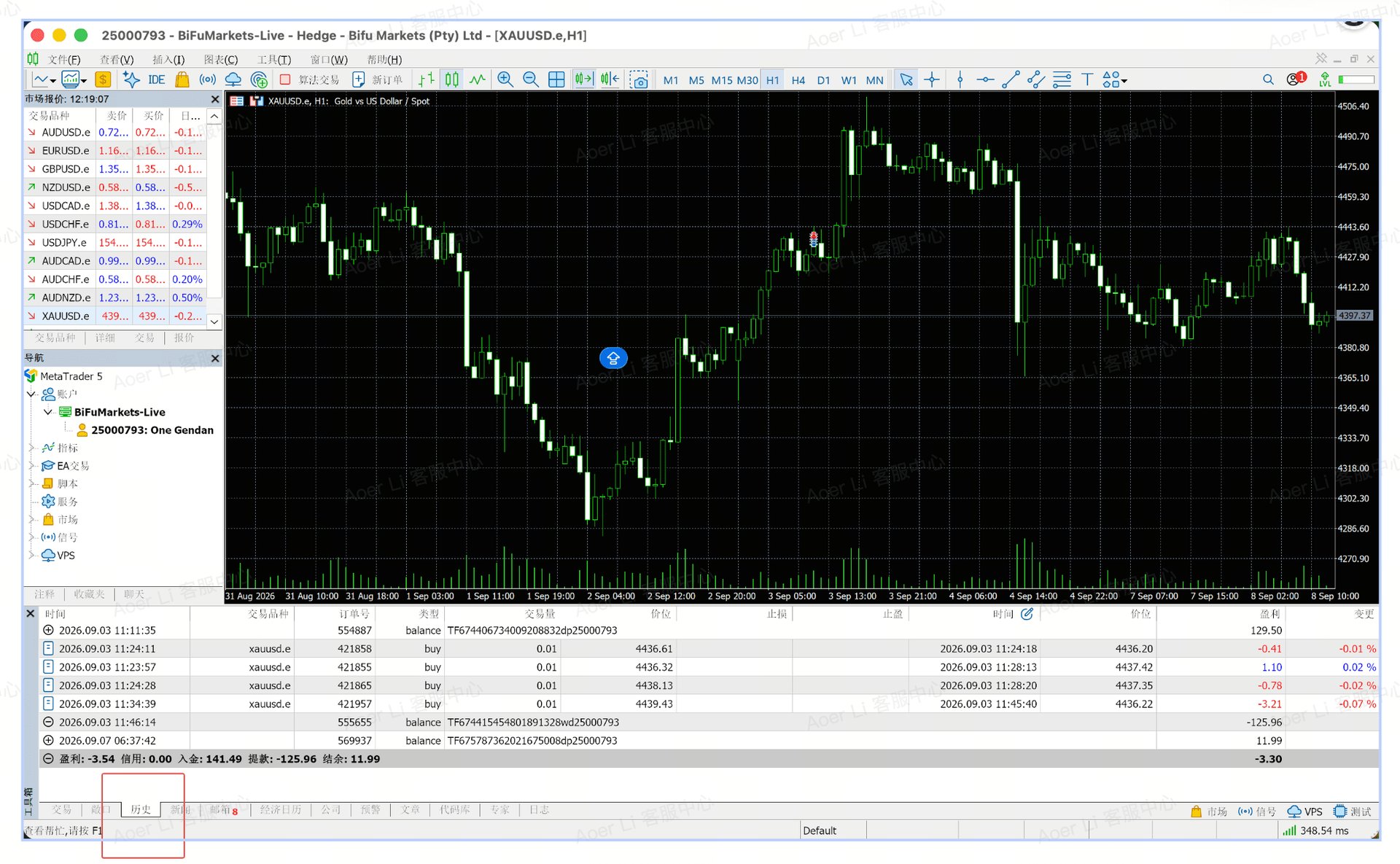Open the 详细 tab in market watch
1400x864 pixels.
pyautogui.click(x=105, y=338)
